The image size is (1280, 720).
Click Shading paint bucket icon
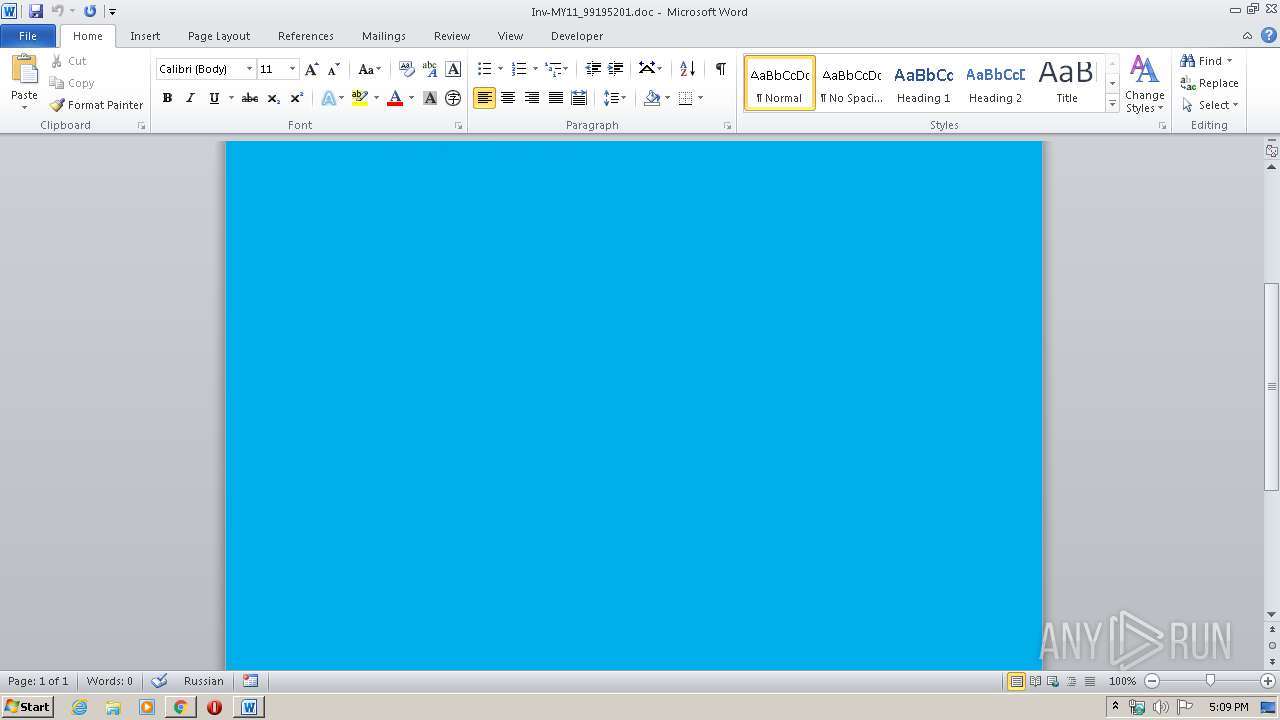tap(652, 98)
